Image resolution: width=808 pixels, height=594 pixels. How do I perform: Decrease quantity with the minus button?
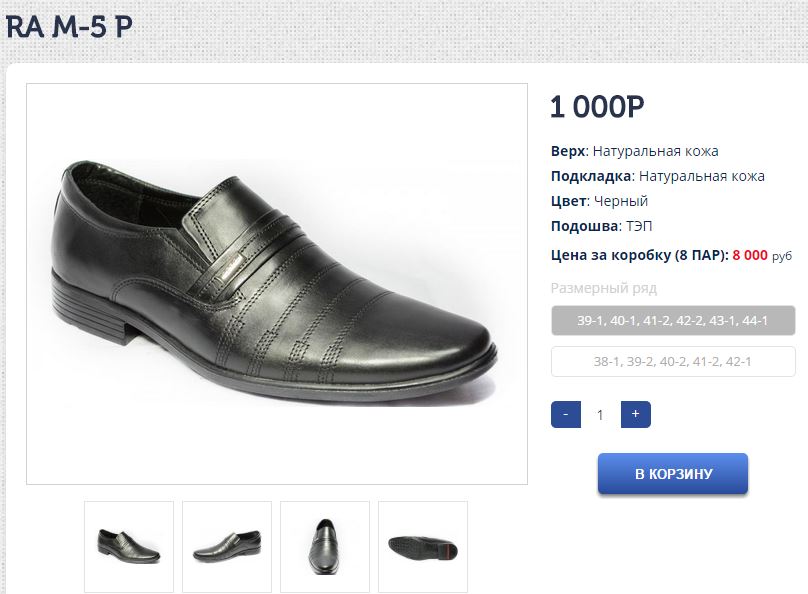point(566,414)
